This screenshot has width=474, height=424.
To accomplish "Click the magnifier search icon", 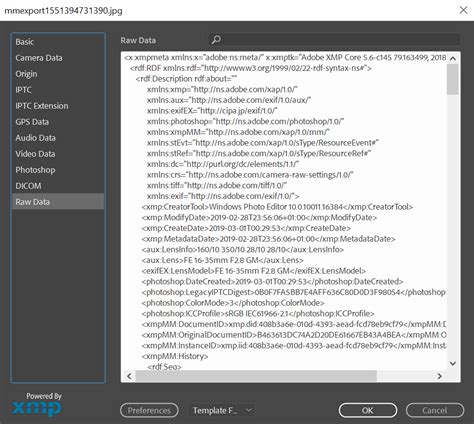I will tap(216, 40).
